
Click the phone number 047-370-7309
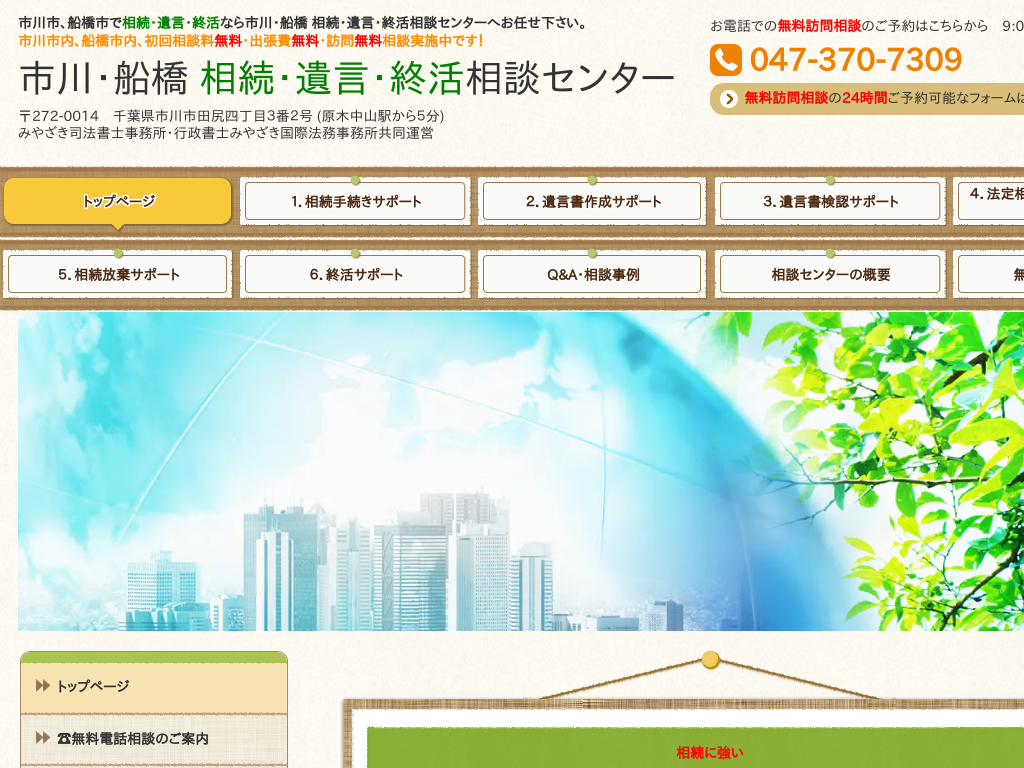coord(856,60)
